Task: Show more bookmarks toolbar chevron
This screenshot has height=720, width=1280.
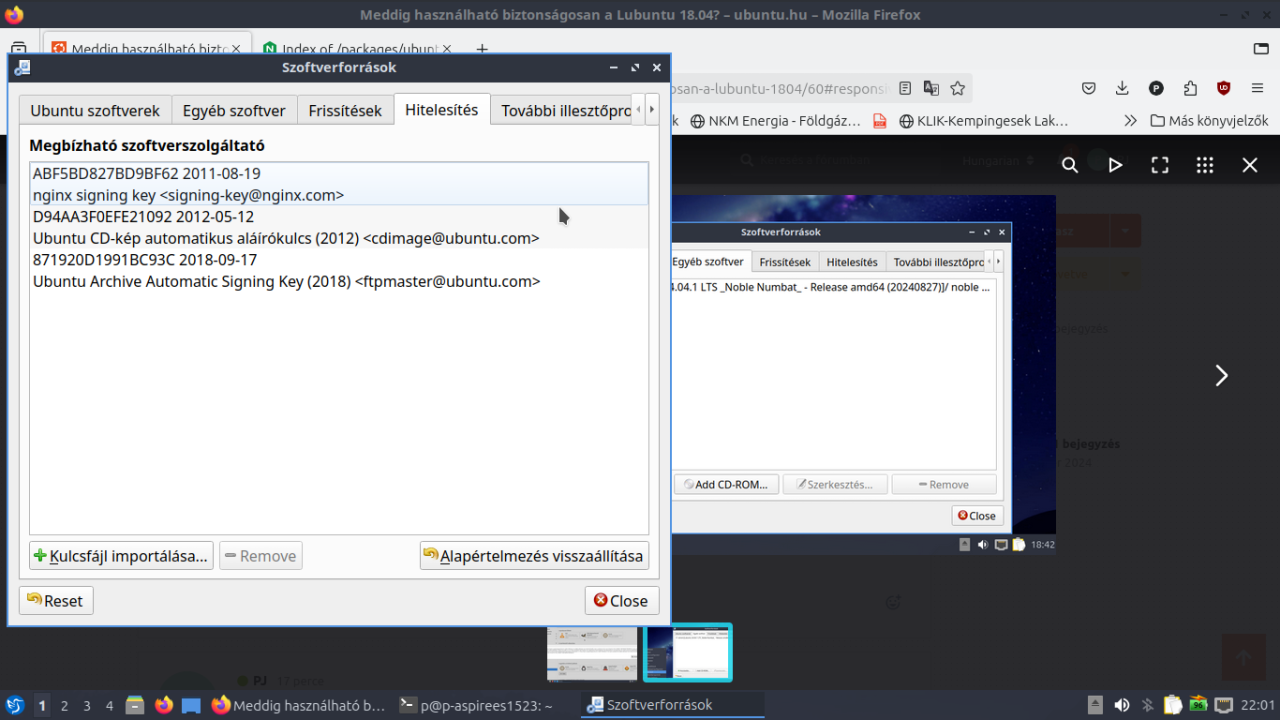Action: (1130, 121)
